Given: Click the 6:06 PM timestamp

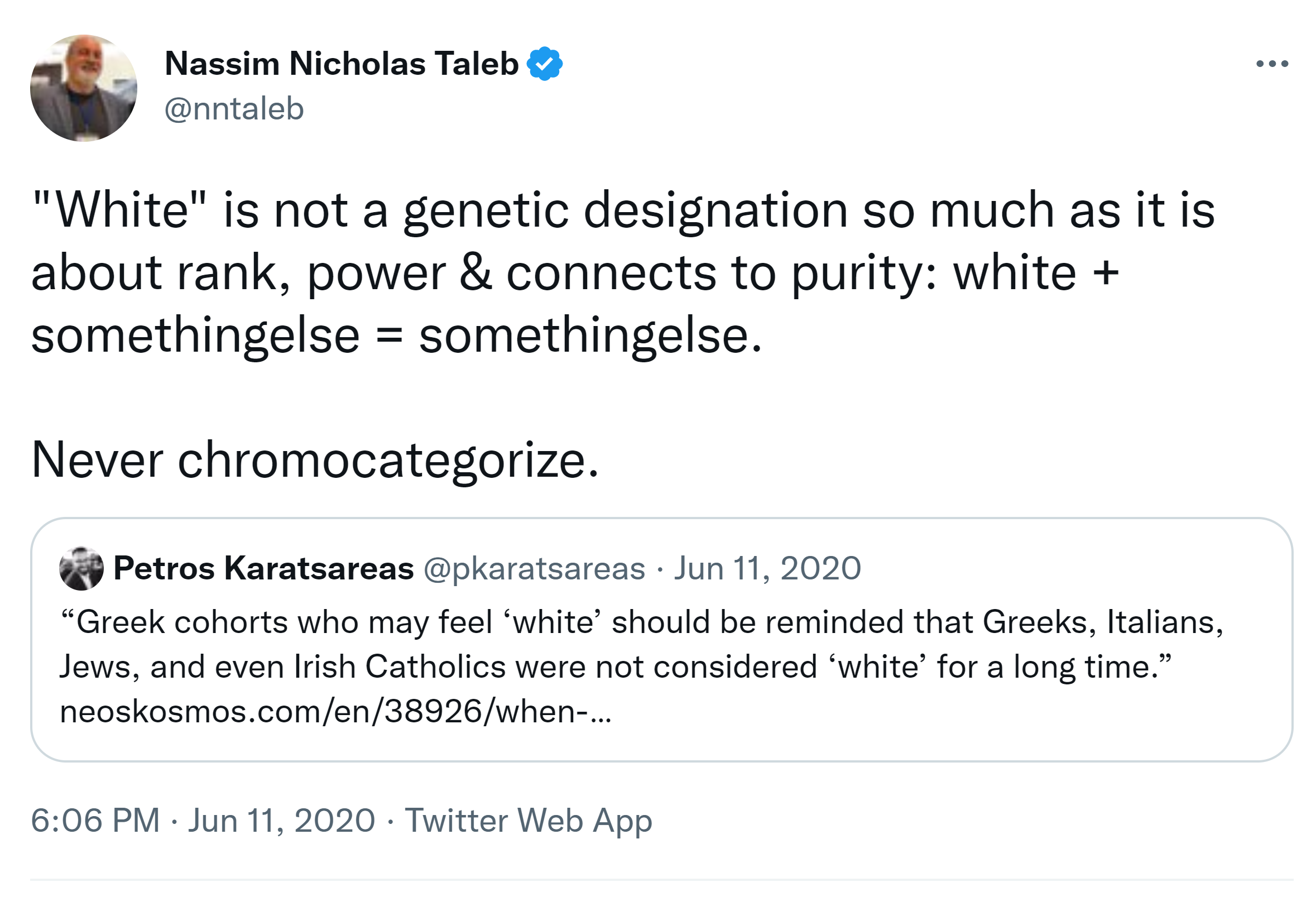Looking at the screenshot, I should [95, 820].
